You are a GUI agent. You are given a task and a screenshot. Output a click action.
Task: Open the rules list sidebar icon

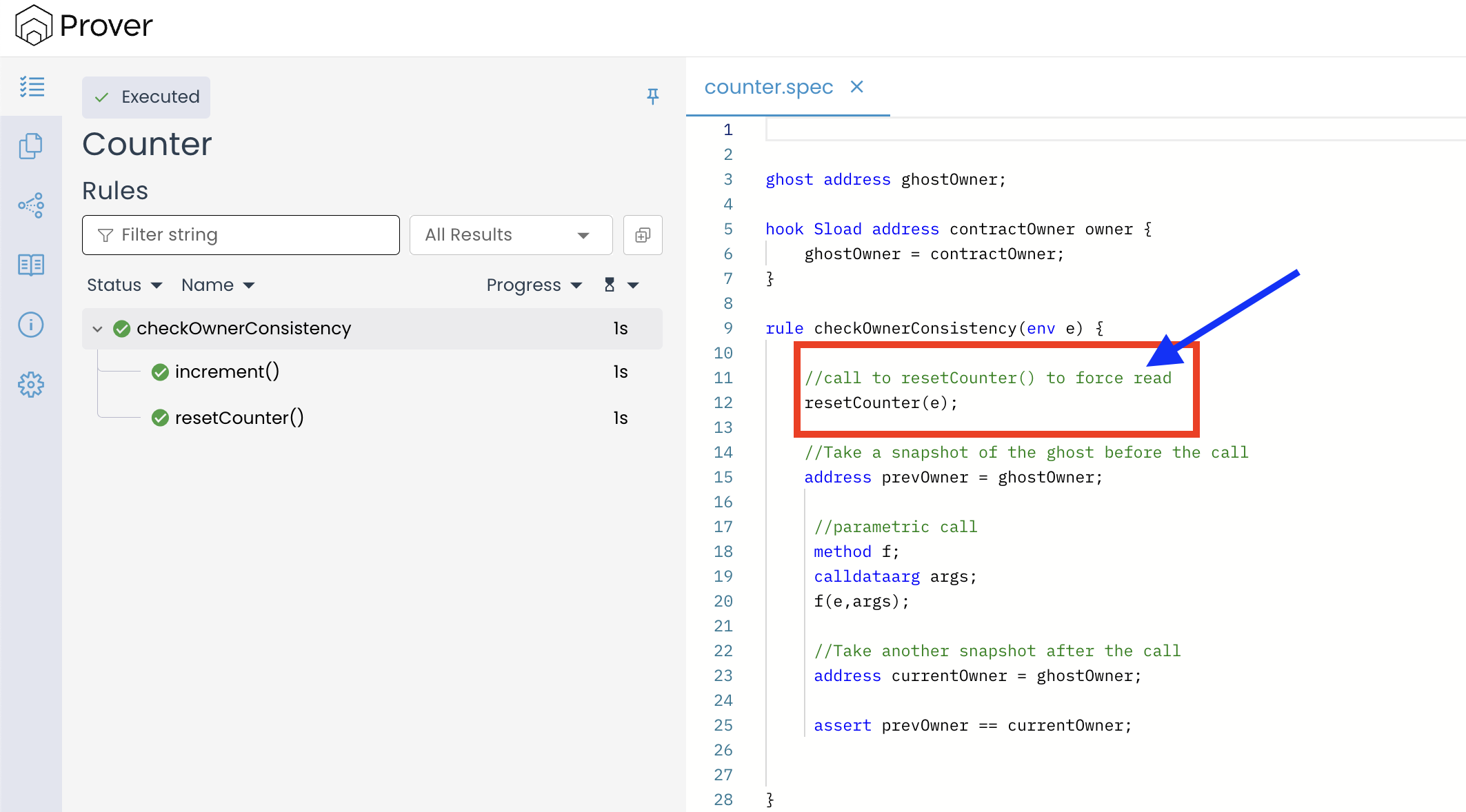click(31, 87)
